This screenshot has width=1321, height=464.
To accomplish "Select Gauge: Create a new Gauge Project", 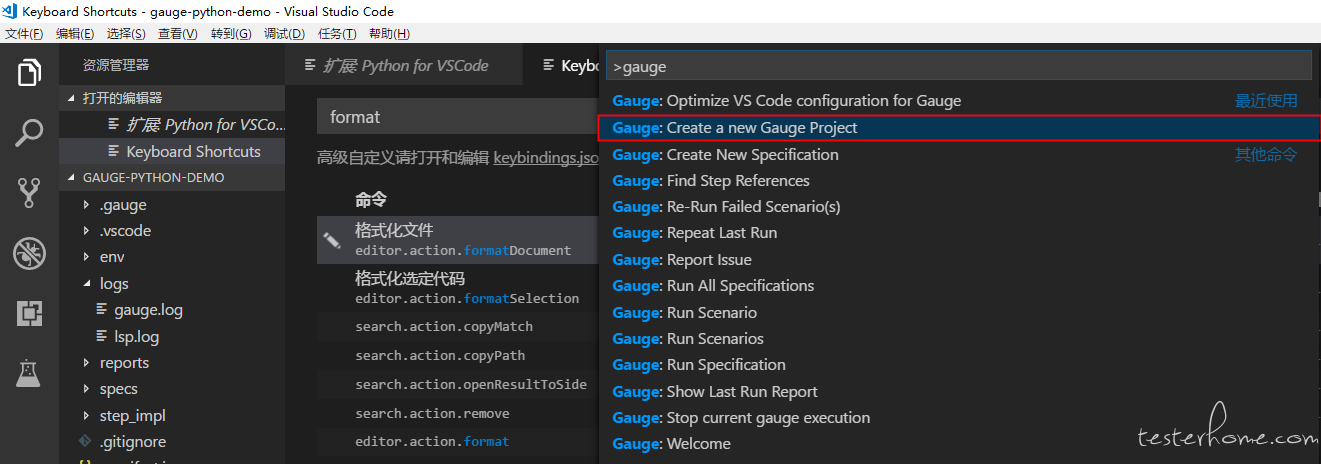I will tap(959, 128).
